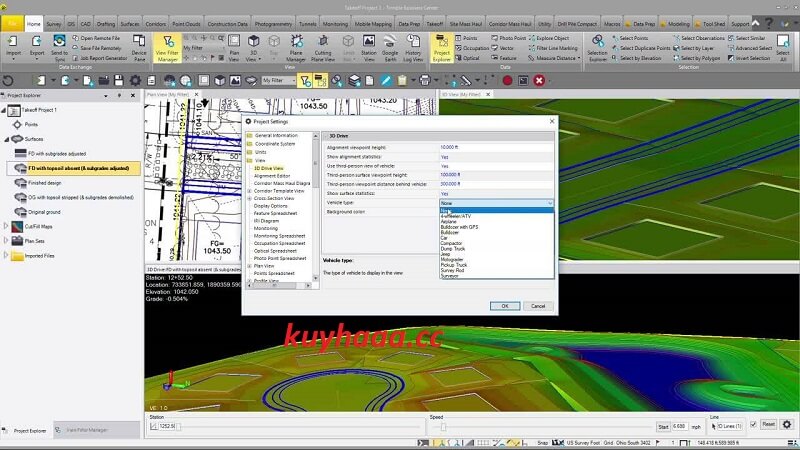This screenshot has height=450, width=800.
Task: Toggle the Project Explorer ribbon button
Action: point(442,48)
